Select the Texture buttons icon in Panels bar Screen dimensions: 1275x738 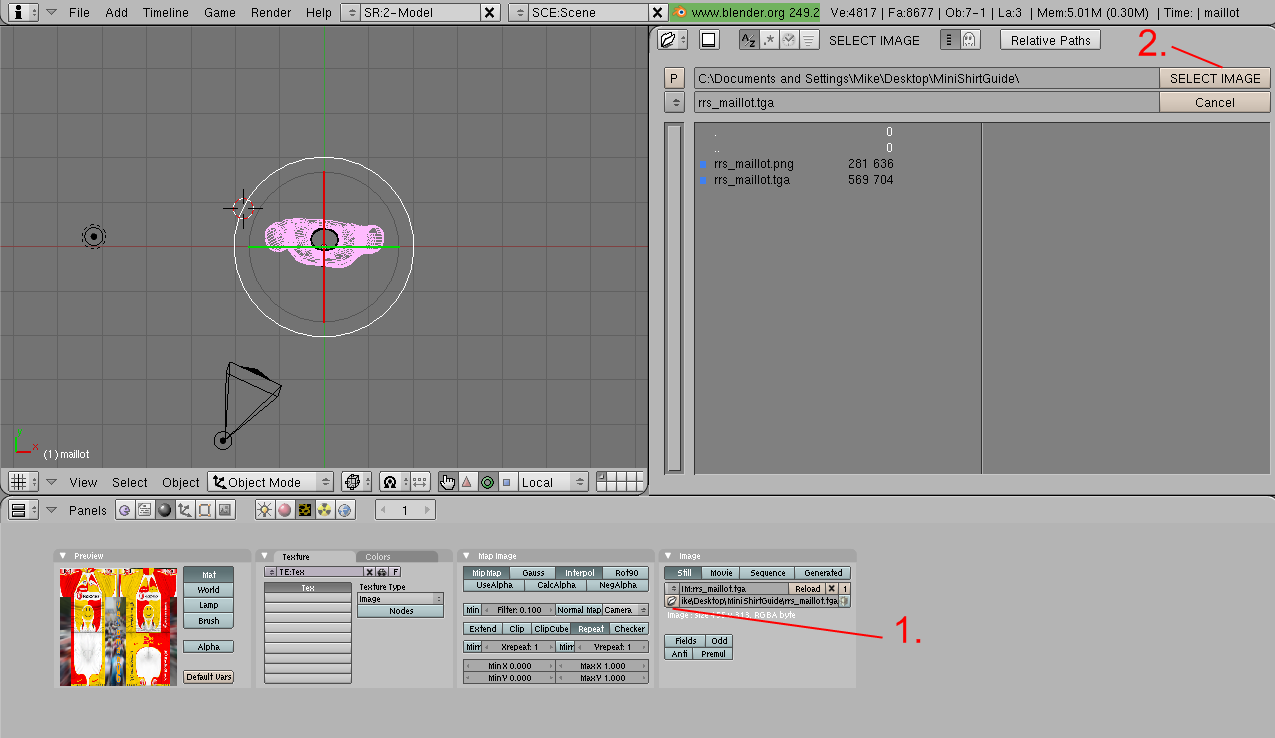point(305,510)
